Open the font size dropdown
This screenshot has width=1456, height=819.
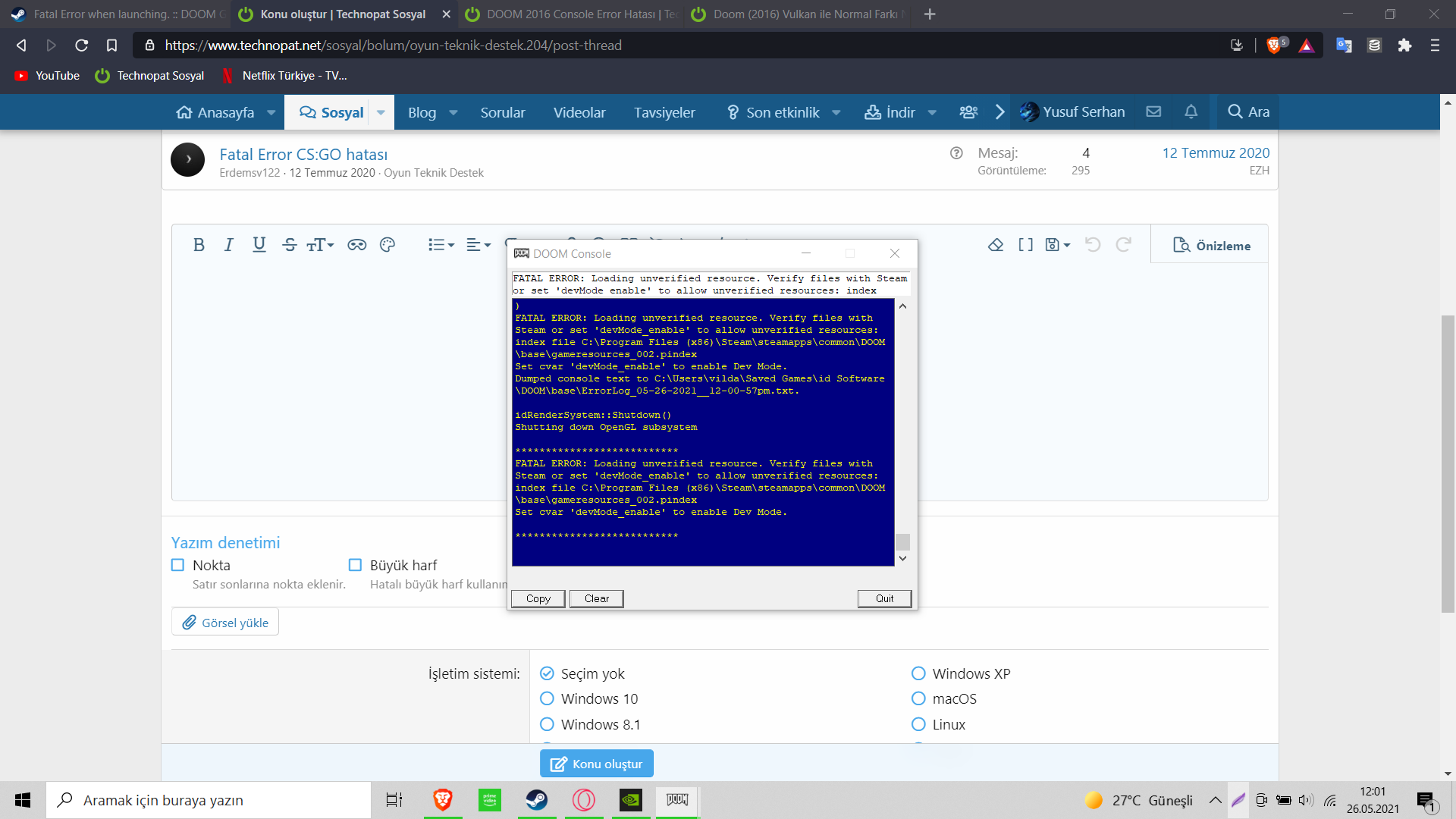(x=320, y=245)
